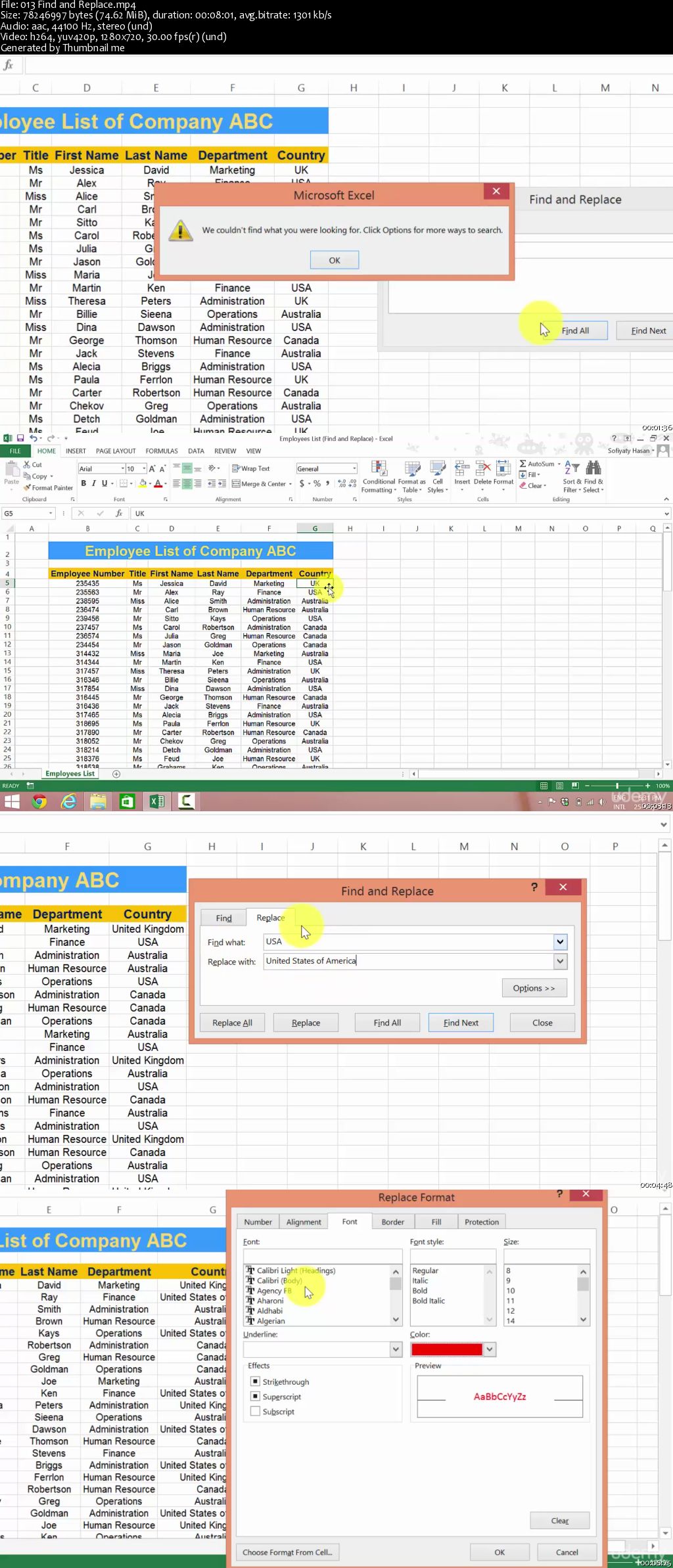Click the Find what input field containing USA
Screen dimensions: 673x1568
point(409,941)
